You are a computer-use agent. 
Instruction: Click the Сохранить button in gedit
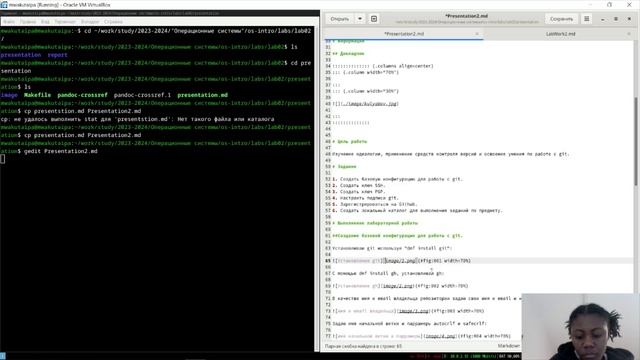(561, 19)
